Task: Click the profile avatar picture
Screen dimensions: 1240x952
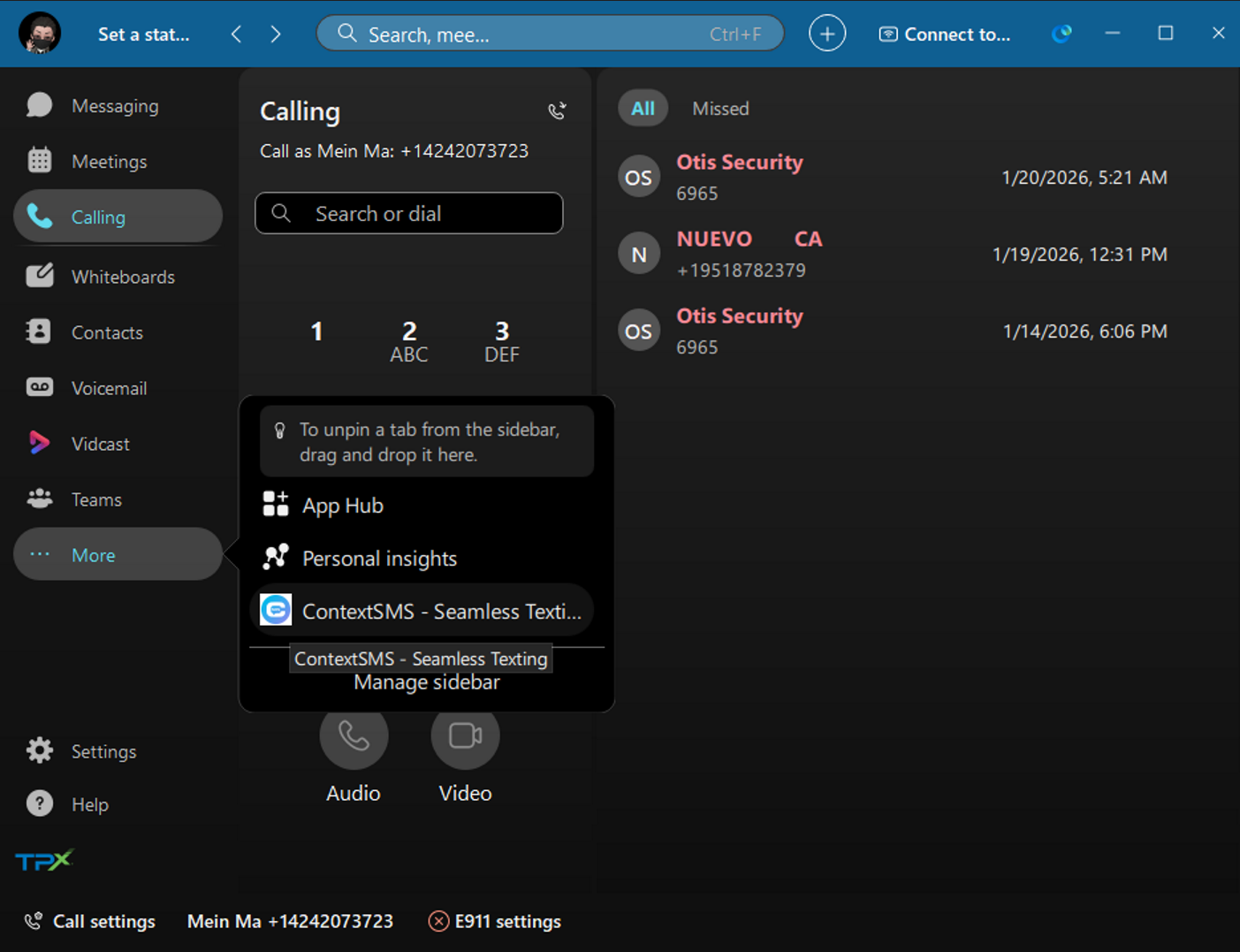Action: [40, 34]
